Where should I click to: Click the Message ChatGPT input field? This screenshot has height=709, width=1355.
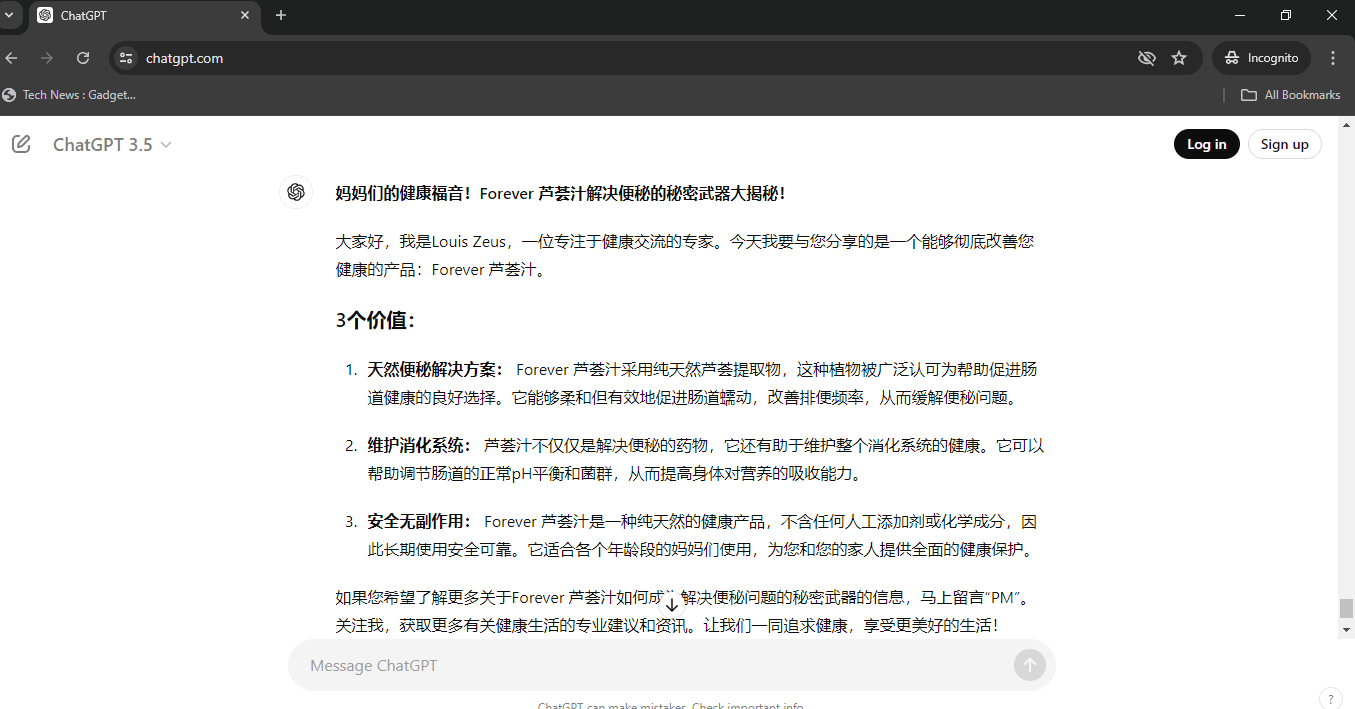[x=655, y=665]
